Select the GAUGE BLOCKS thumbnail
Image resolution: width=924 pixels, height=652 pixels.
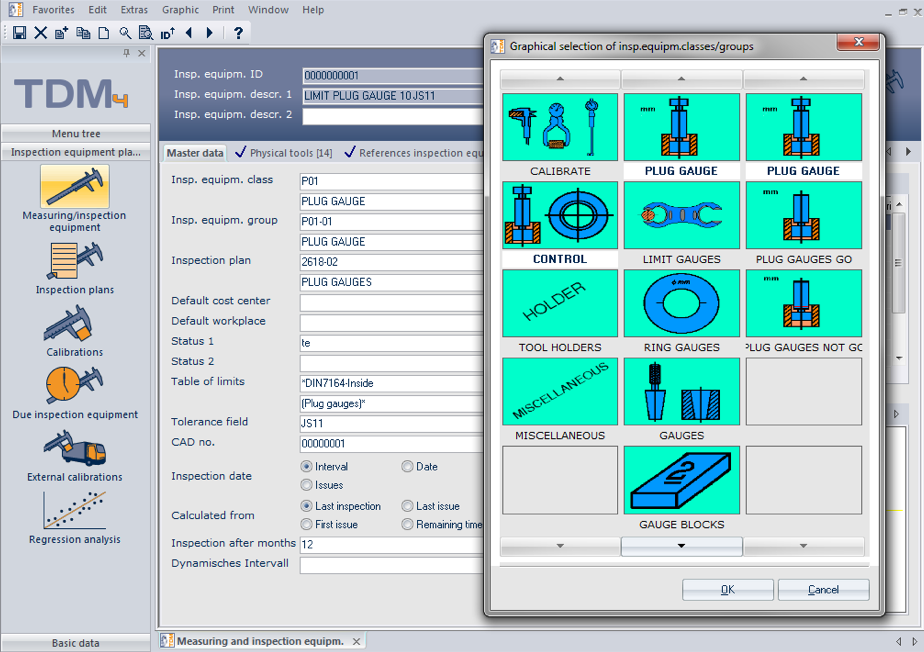[x=681, y=480]
